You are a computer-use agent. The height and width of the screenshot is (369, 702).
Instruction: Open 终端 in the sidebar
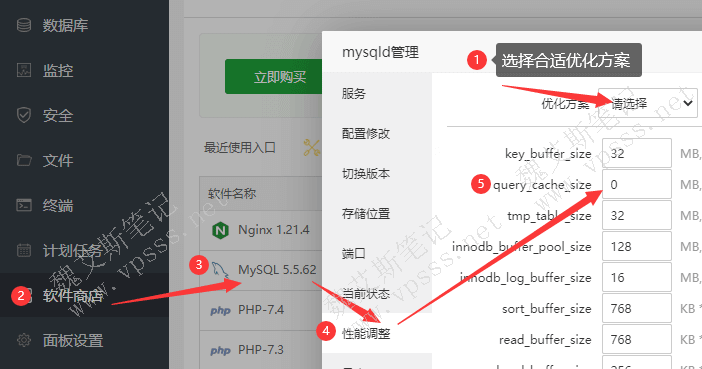58,206
